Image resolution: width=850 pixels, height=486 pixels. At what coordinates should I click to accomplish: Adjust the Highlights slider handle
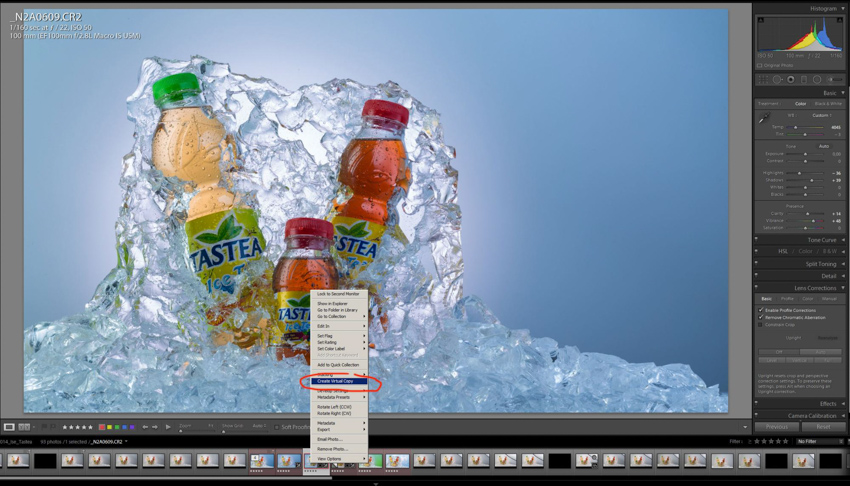click(x=799, y=173)
